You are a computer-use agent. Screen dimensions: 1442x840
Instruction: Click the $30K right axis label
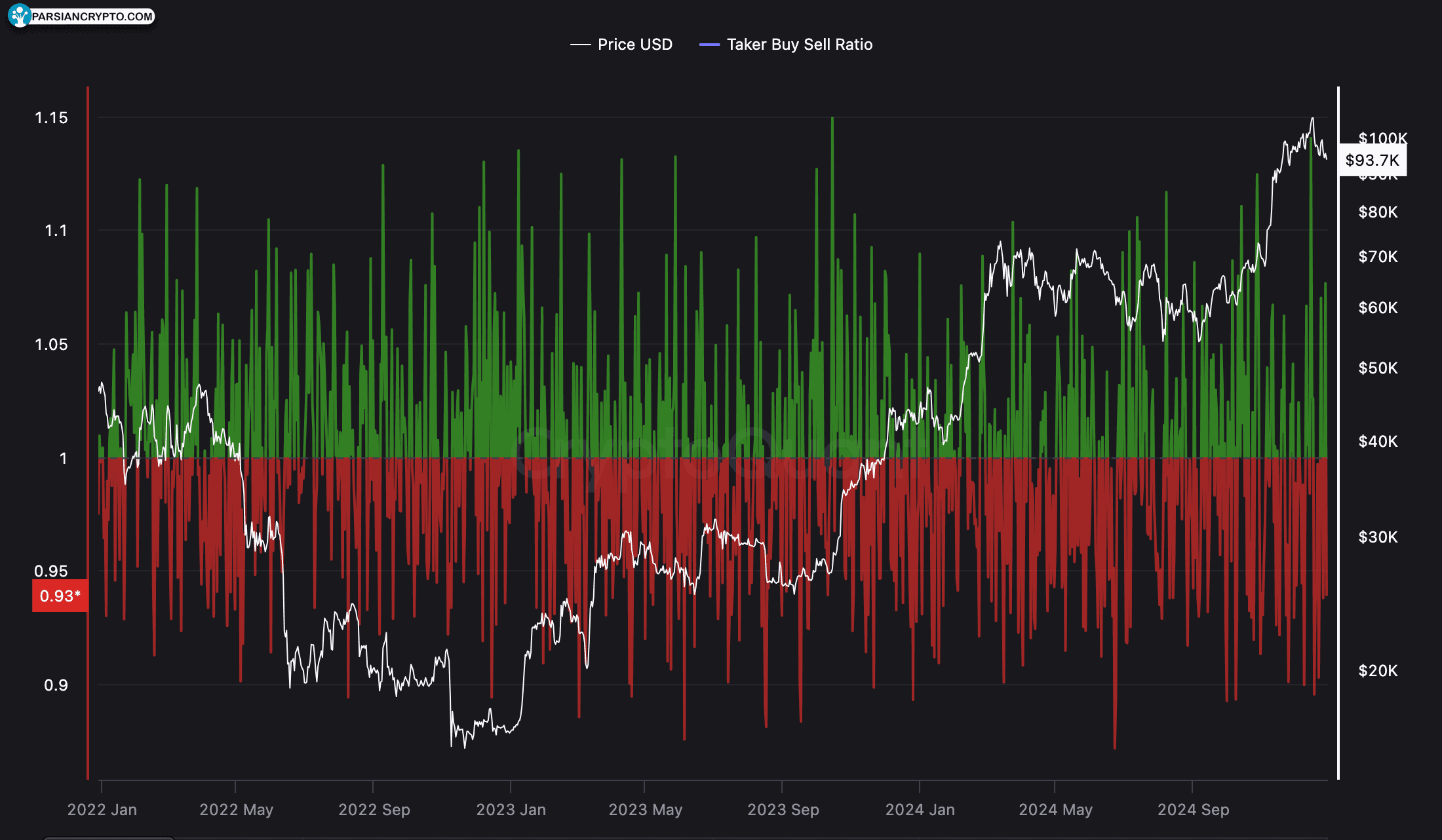[x=1378, y=537]
